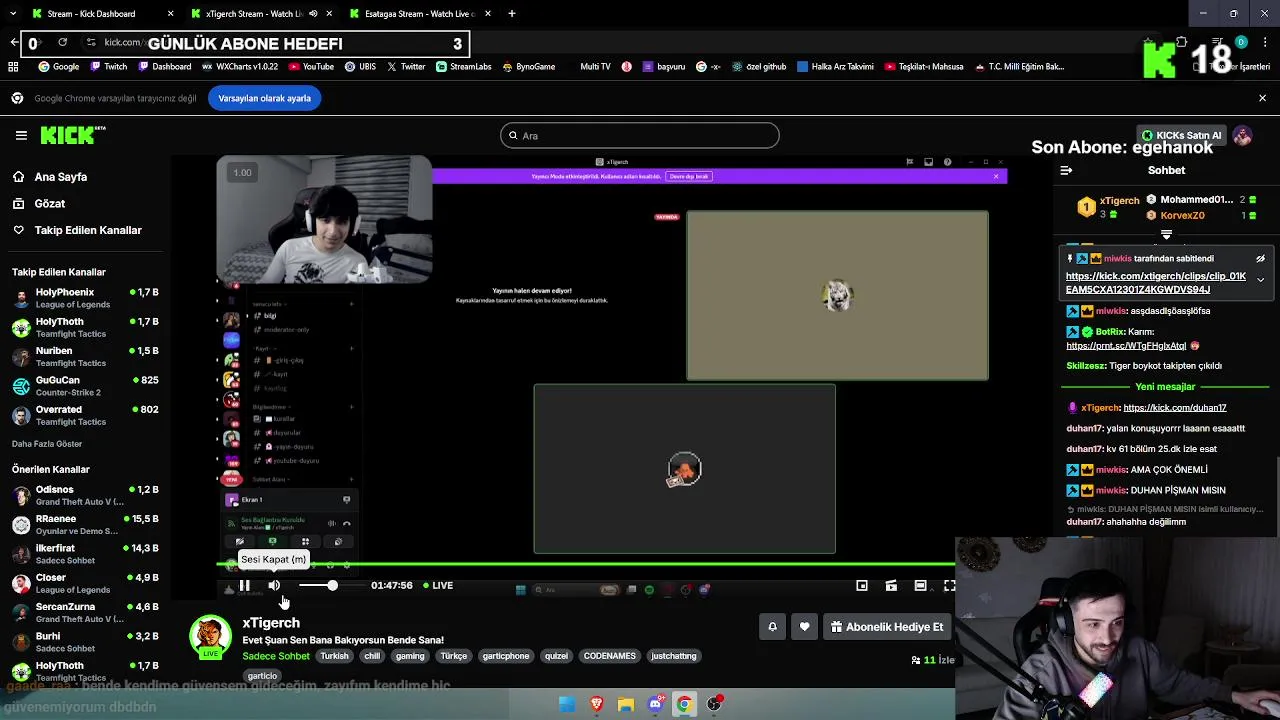This screenshot has height=720, width=1280.
Task: Open the Sadece Sohbet category link
Action: 276,656
